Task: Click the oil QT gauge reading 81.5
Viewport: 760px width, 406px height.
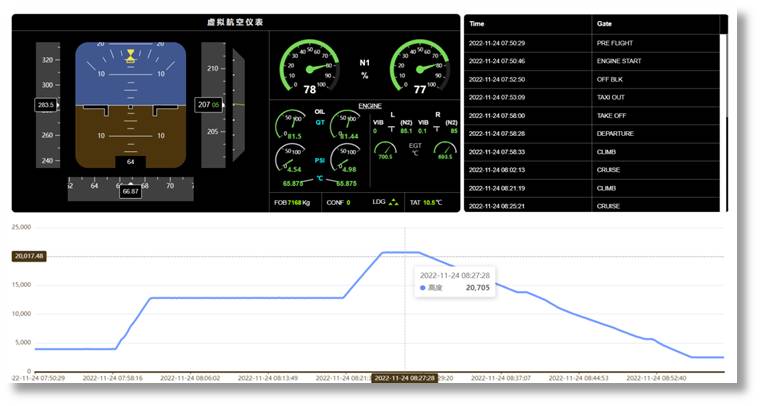Action: pyautogui.click(x=293, y=126)
